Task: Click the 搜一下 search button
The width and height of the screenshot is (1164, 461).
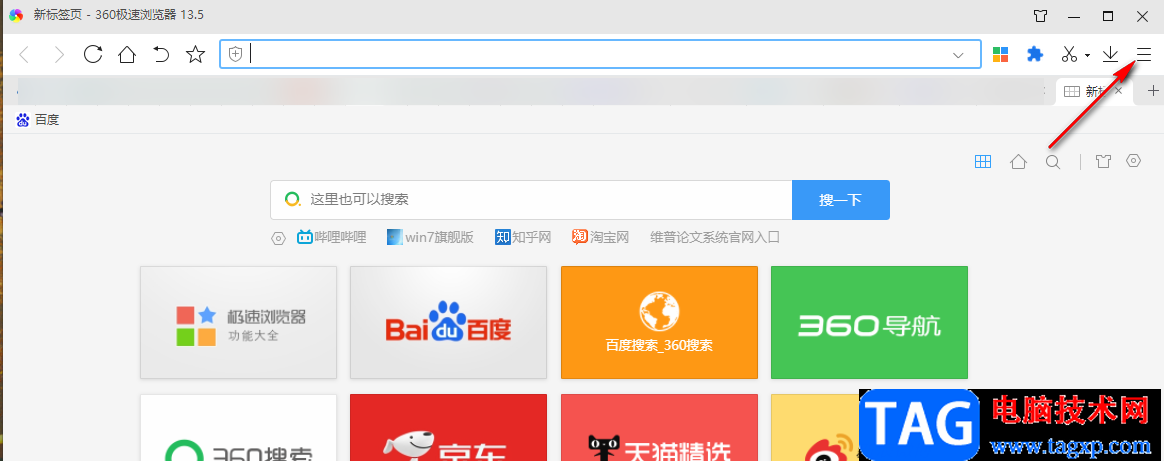Action: (840, 200)
